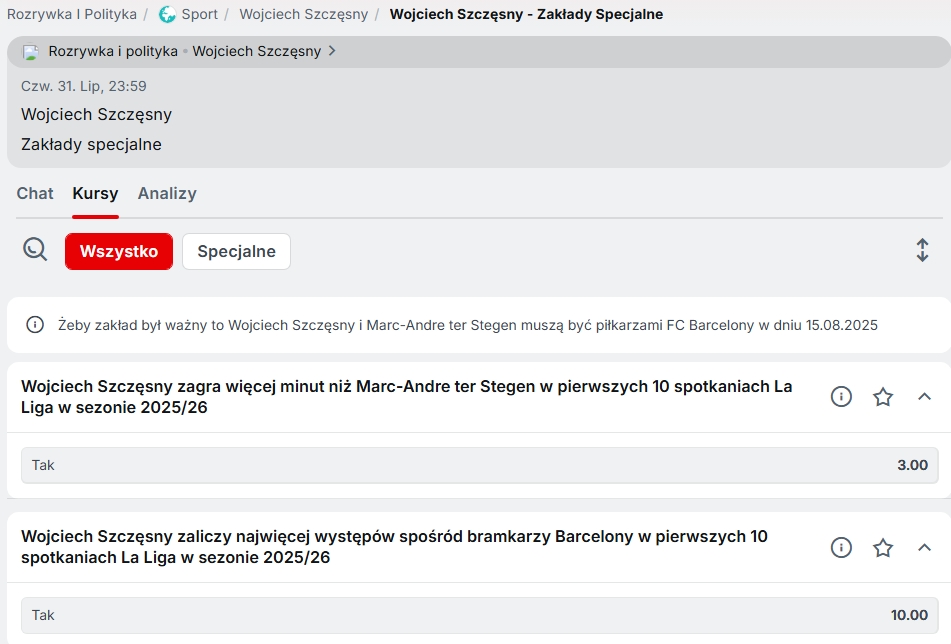Image resolution: width=951 pixels, height=644 pixels.
Task: Collapse the most appearances goalkeeper market
Action: click(924, 547)
